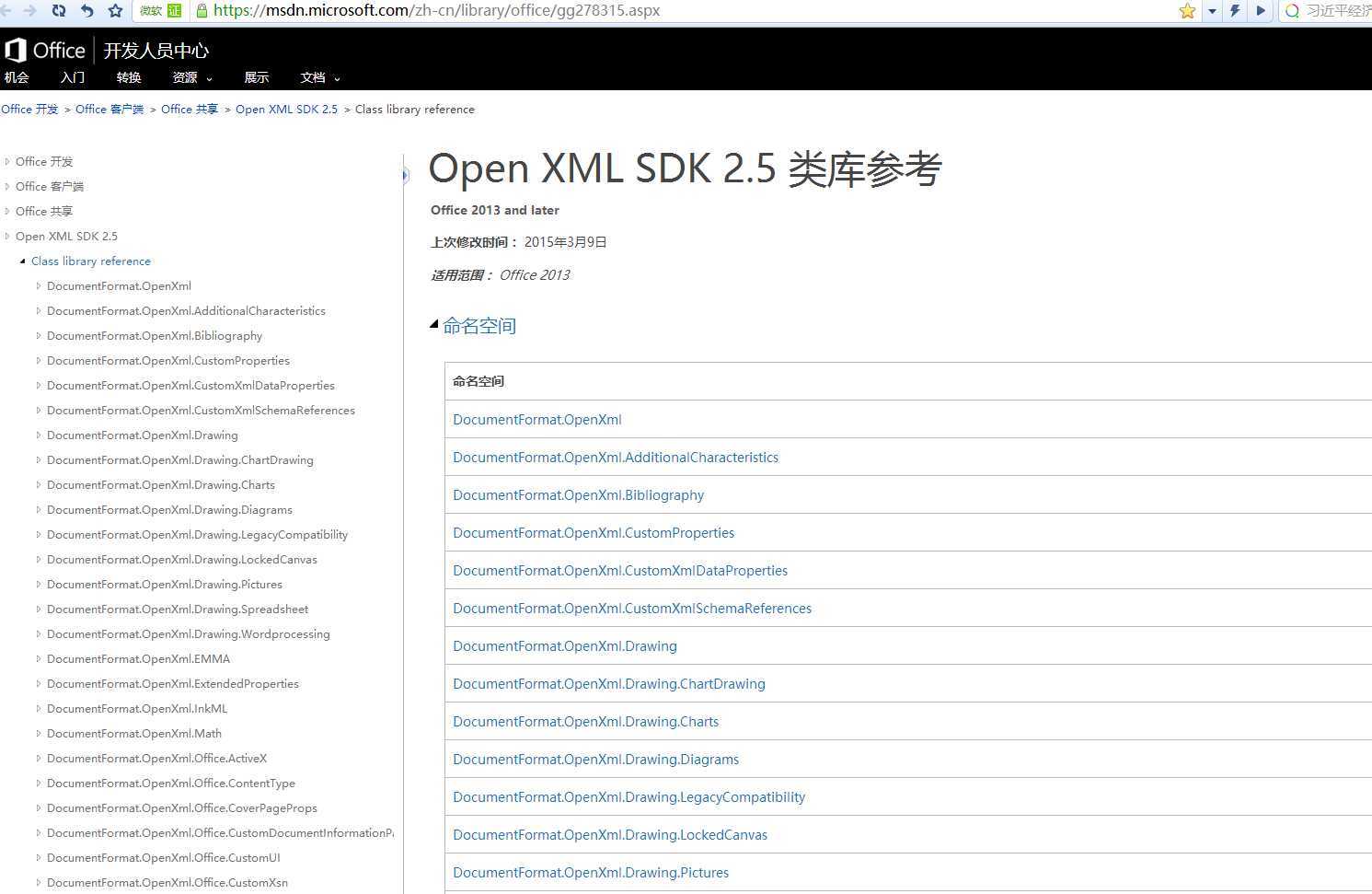The image size is (1372, 894).
Task: Open DocumentFormat.OpenXml.Bibliography table link
Action: [x=579, y=495]
